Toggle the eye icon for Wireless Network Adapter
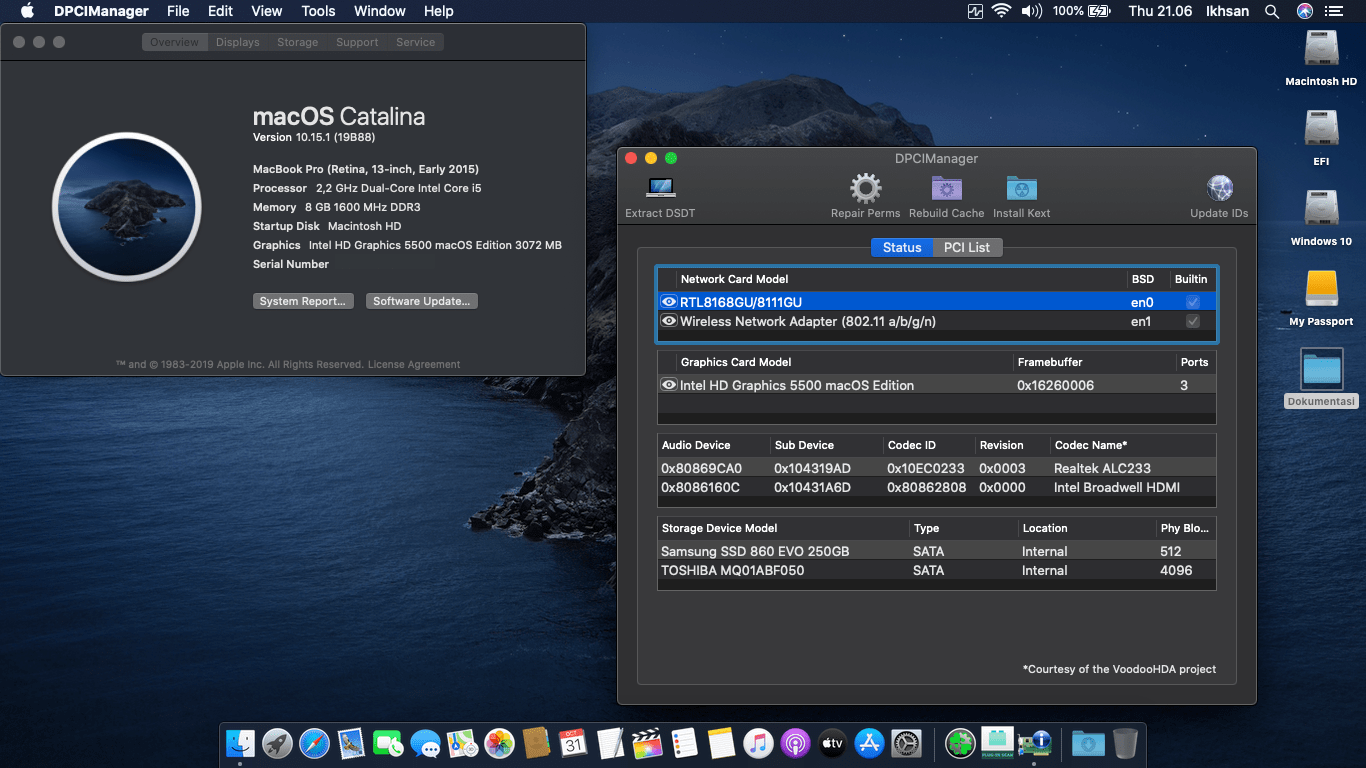1366x768 pixels. pos(668,321)
